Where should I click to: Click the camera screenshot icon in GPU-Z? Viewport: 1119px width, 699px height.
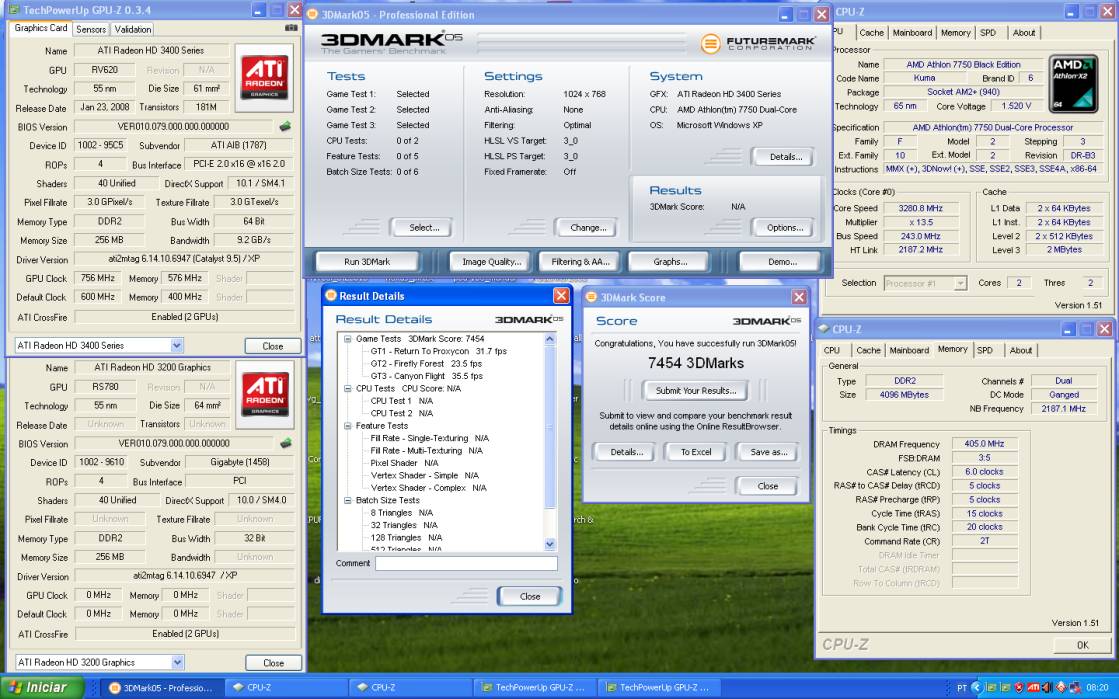(x=291, y=28)
